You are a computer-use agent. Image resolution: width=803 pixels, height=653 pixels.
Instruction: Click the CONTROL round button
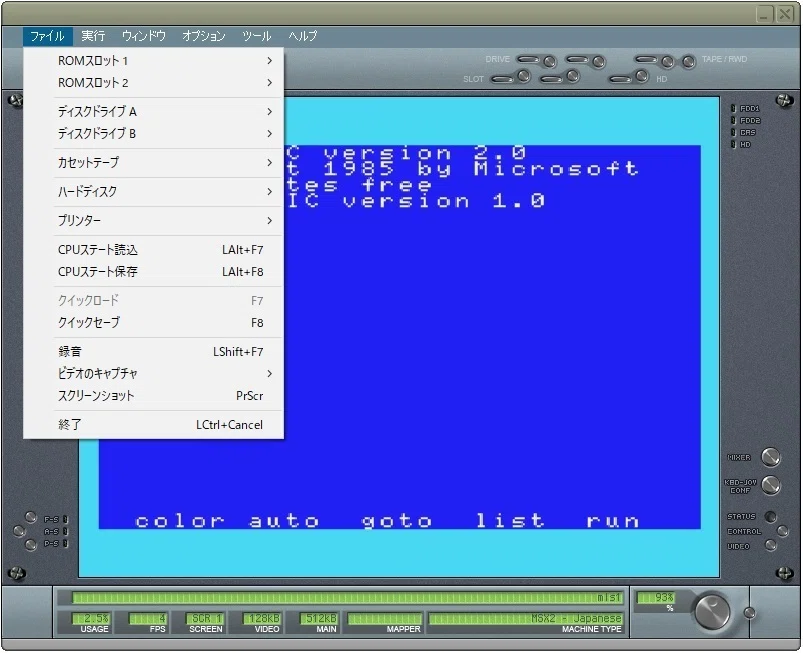[782, 531]
